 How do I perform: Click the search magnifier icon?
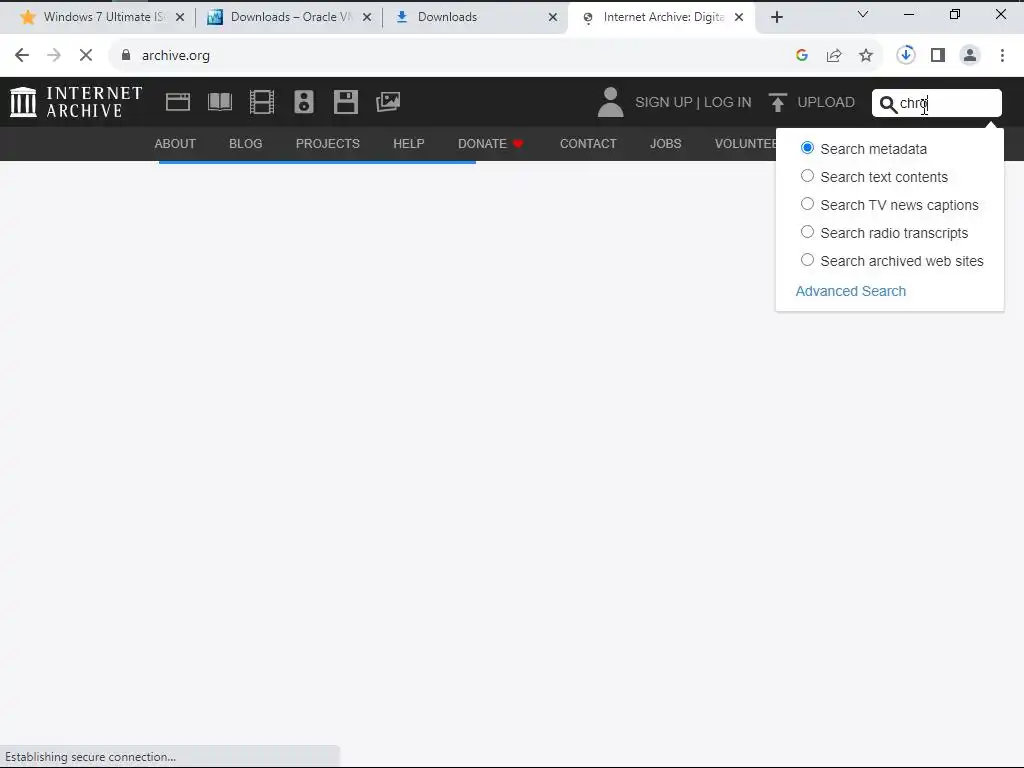pyautogui.click(x=888, y=104)
